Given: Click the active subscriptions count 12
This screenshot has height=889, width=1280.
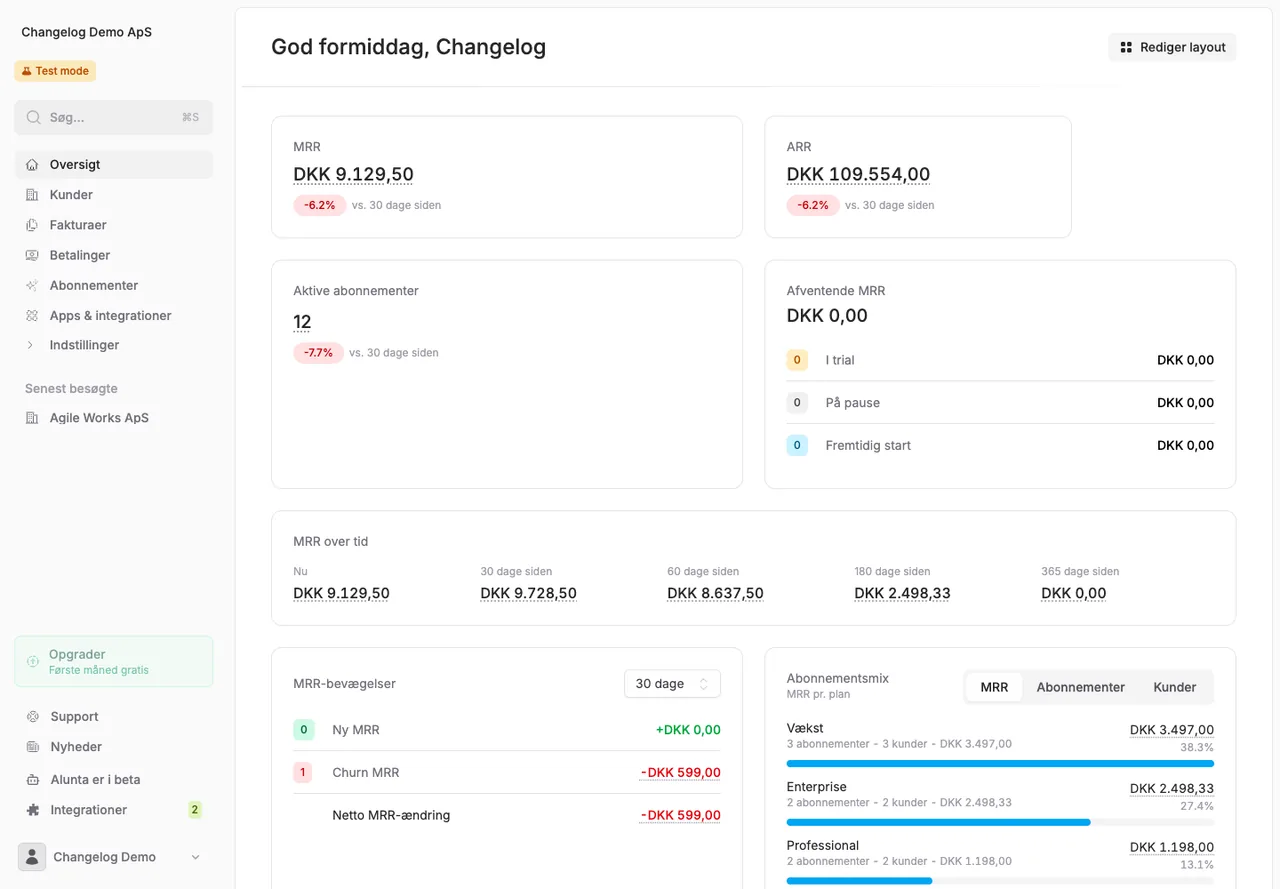Looking at the screenshot, I should 302,322.
